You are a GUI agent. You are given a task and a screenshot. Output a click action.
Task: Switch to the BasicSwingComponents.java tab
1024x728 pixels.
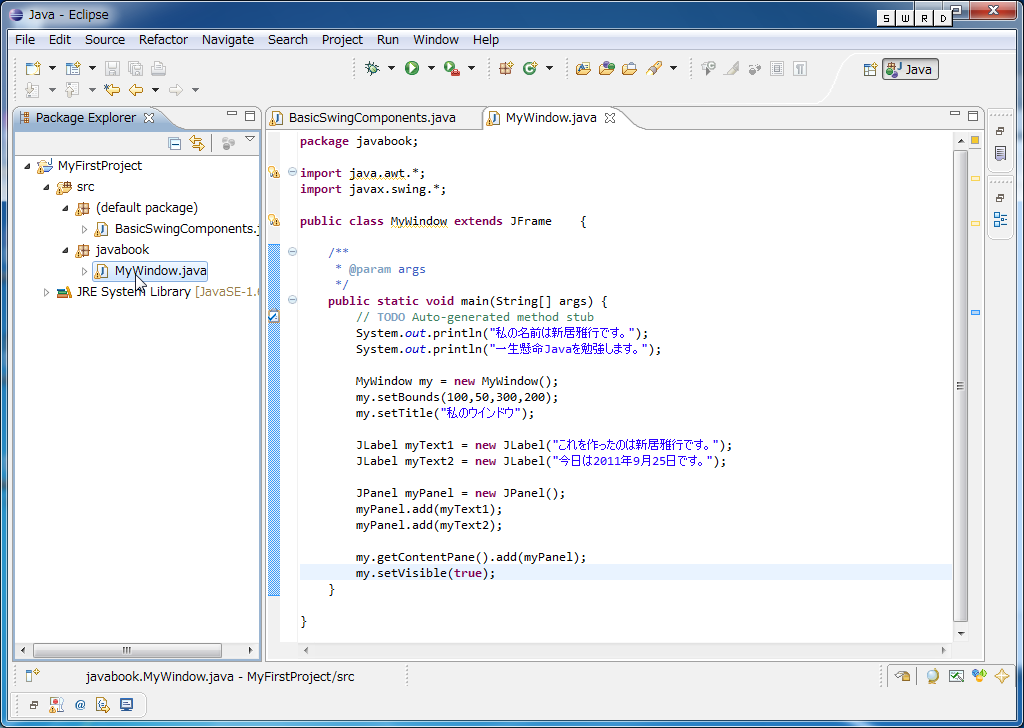(371, 118)
